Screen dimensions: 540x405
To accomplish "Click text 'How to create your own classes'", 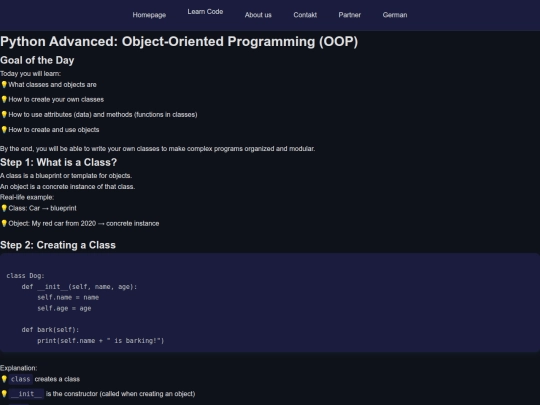I will tap(56, 100).
